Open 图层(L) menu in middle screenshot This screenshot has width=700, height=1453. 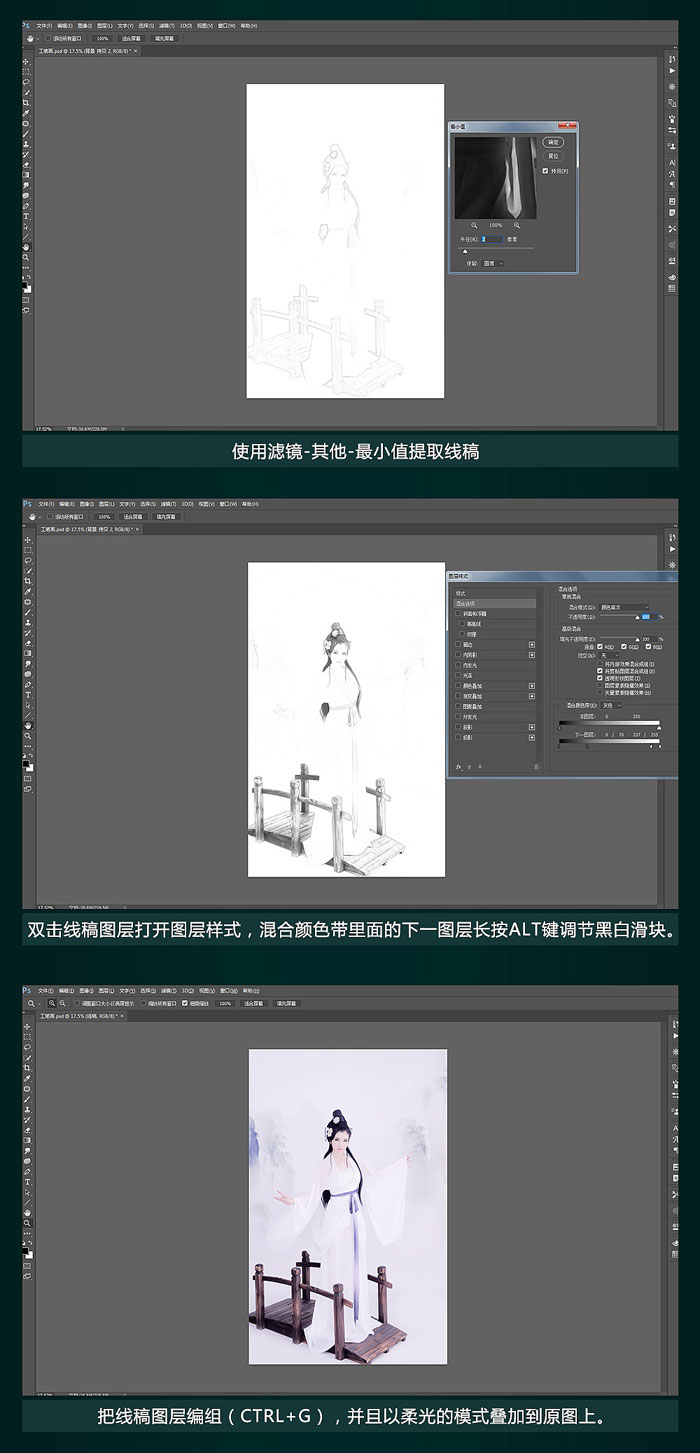tap(105, 503)
